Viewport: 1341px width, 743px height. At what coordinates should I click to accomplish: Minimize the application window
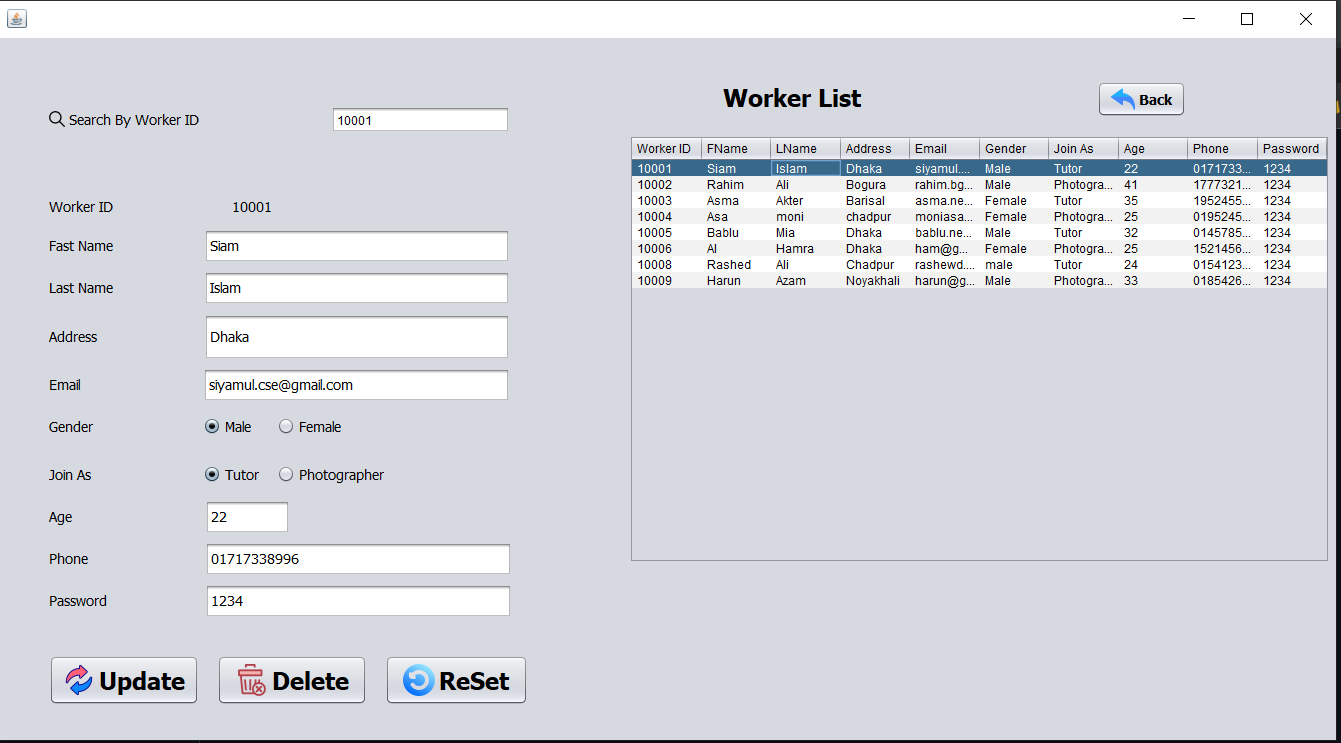coord(1189,18)
